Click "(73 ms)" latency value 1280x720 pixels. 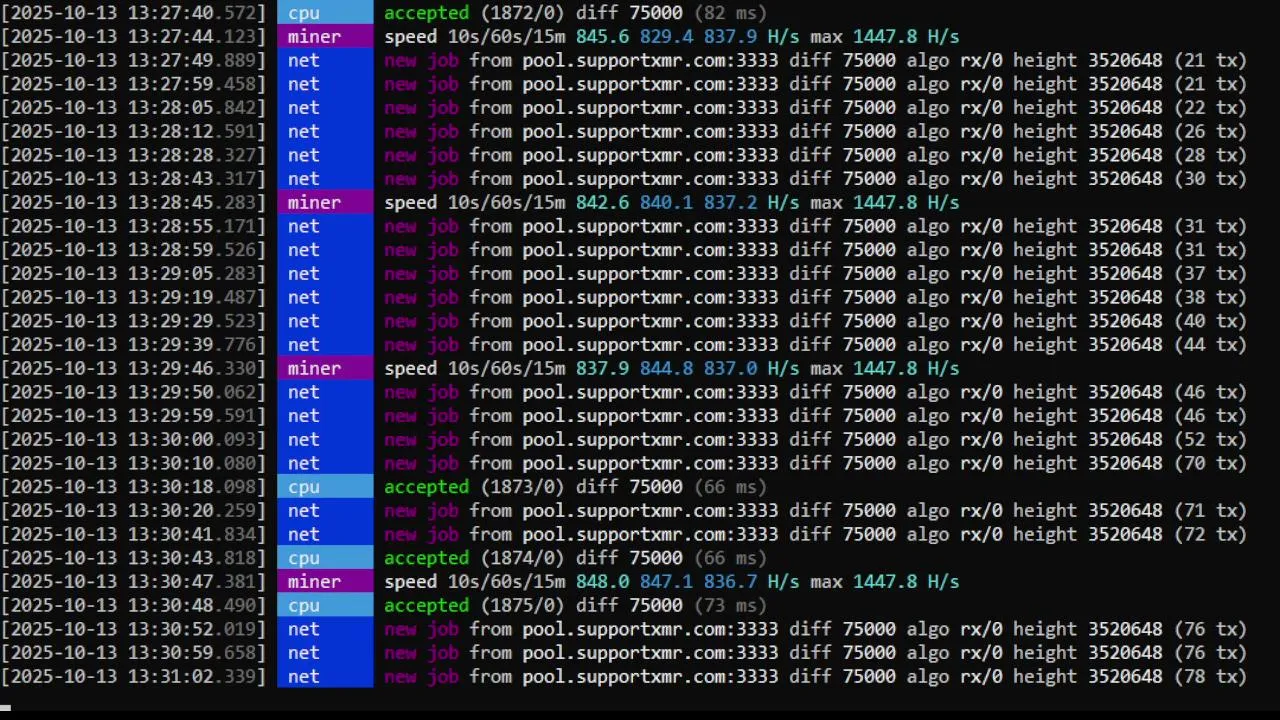coord(730,606)
